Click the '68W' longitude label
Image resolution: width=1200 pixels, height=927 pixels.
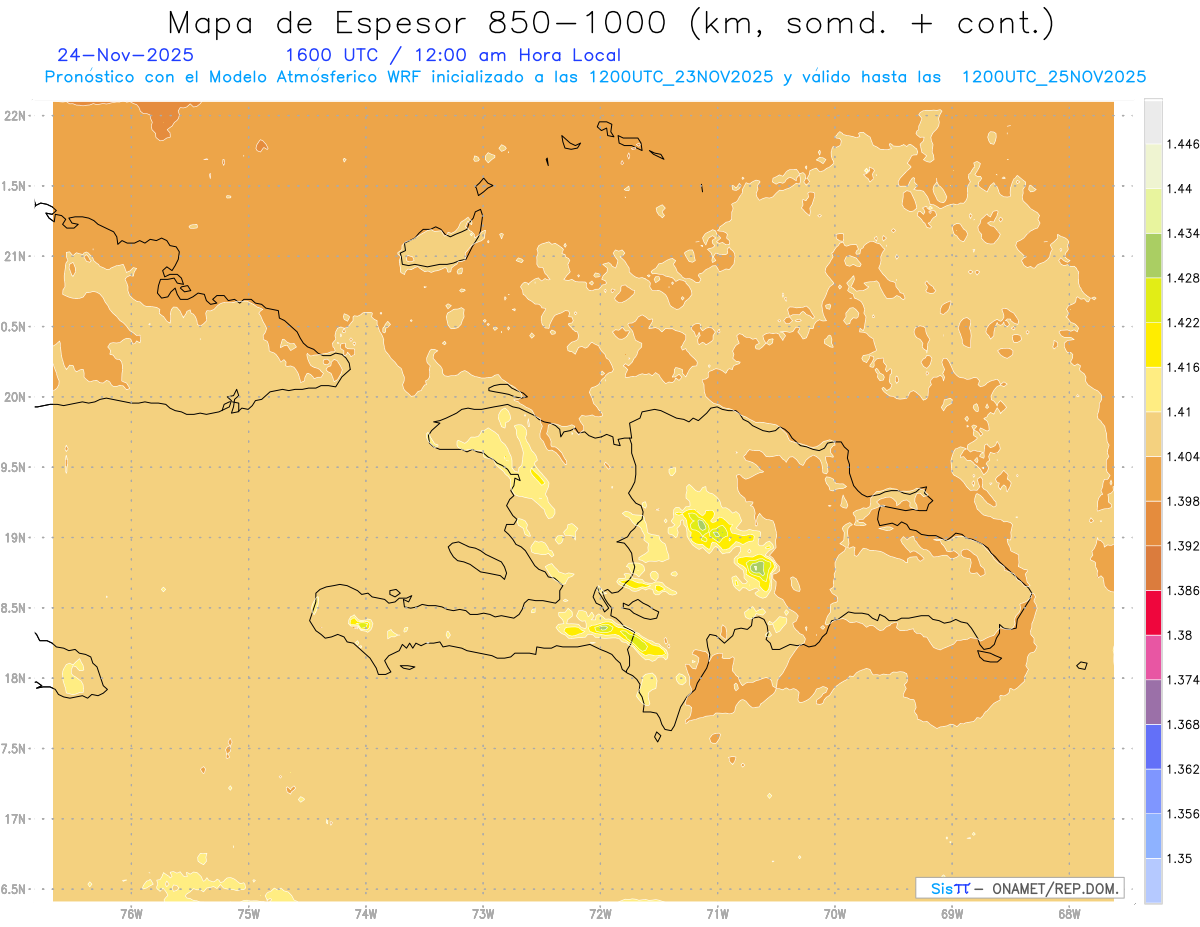point(1069,914)
